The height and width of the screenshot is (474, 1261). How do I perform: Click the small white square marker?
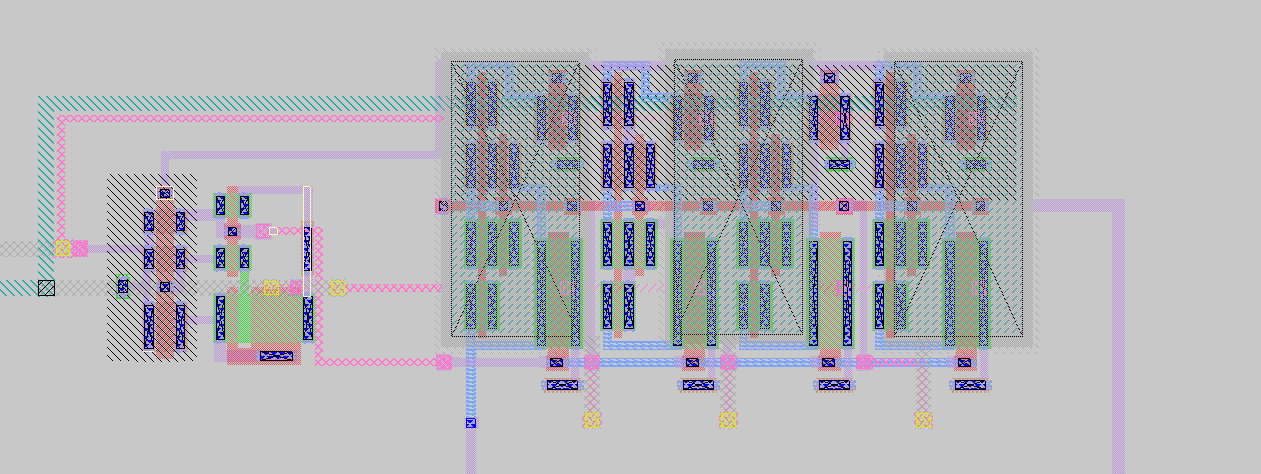[273, 231]
